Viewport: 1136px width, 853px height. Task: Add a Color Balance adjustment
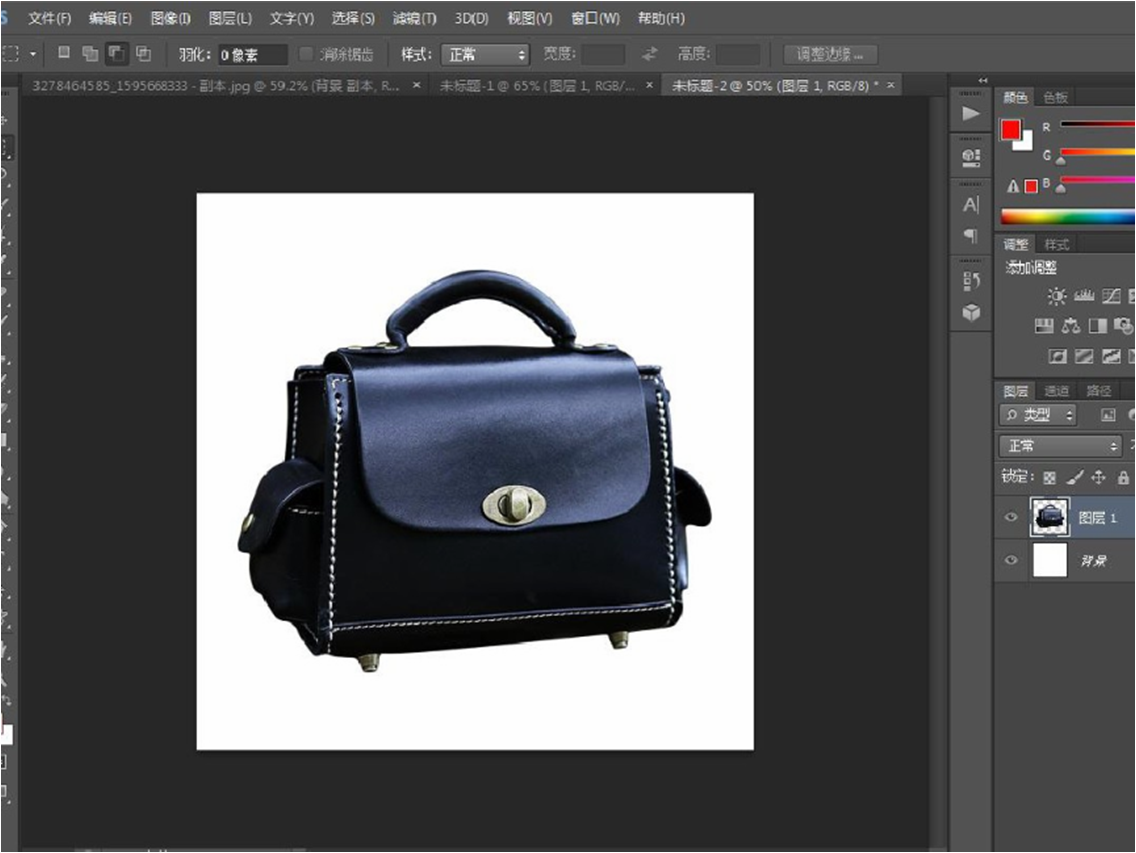[x=1070, y=326]
